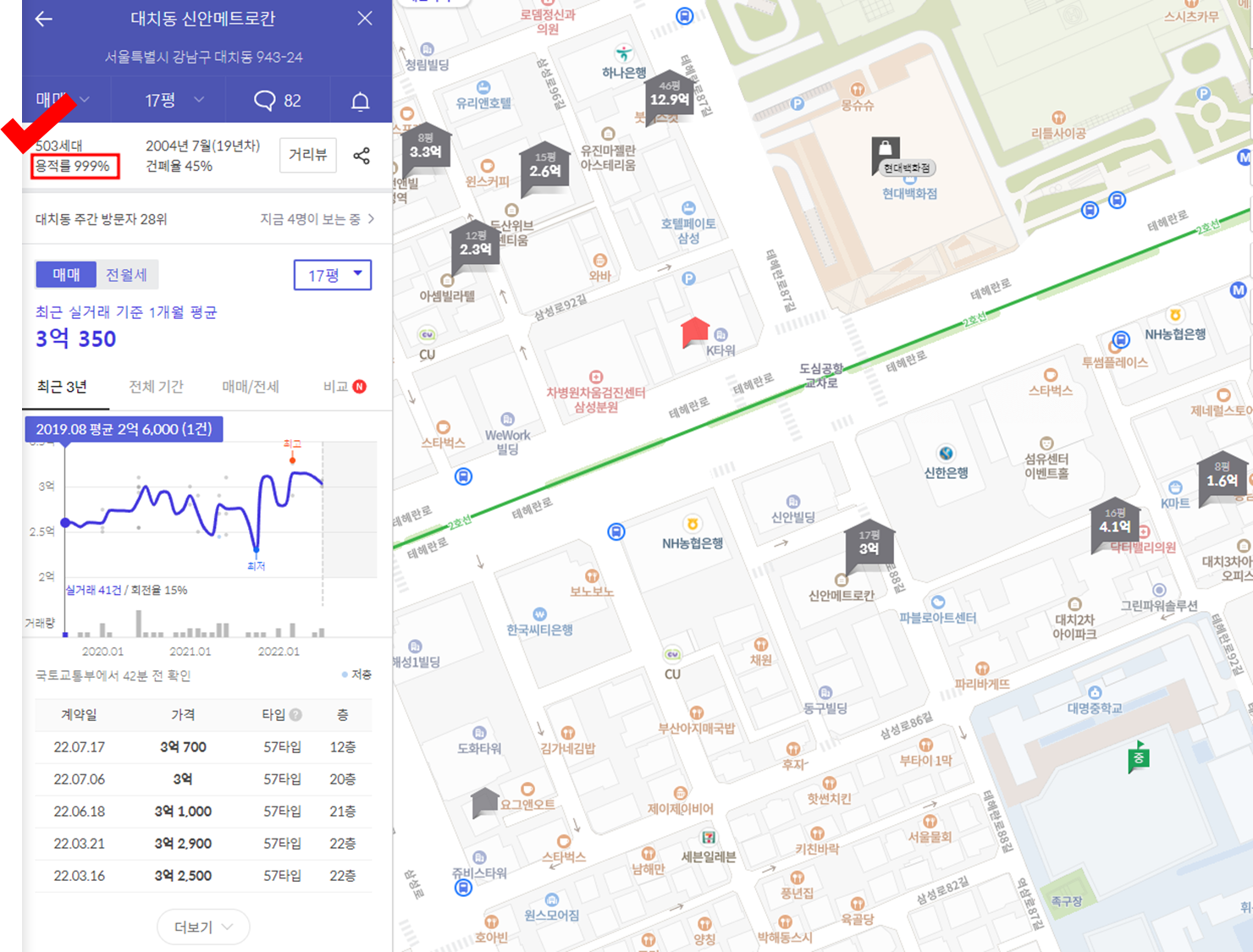Click the 세븐일레븐 store icon
This screenshot has width=1253, height=952.
click(x=709, y=838)
